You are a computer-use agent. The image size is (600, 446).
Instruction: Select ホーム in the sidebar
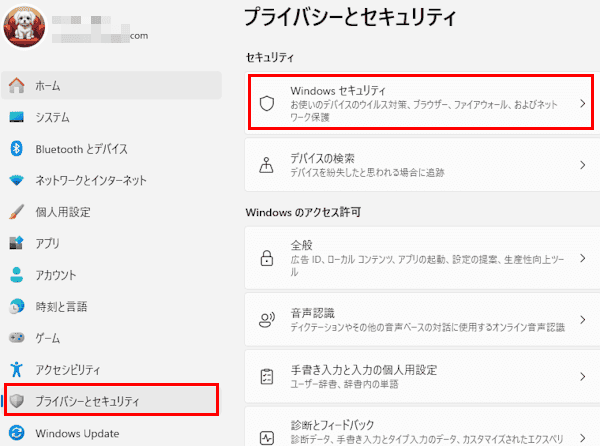tap(111, 85)
